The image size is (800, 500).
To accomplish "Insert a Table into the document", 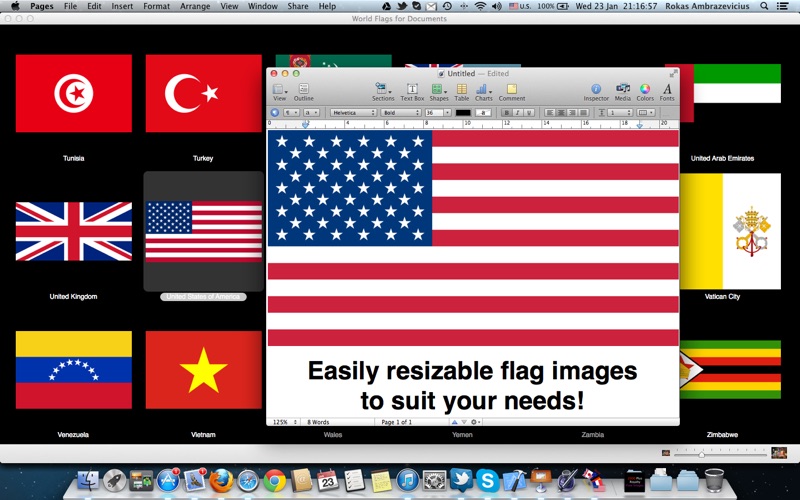I will [x=461, y=92].
